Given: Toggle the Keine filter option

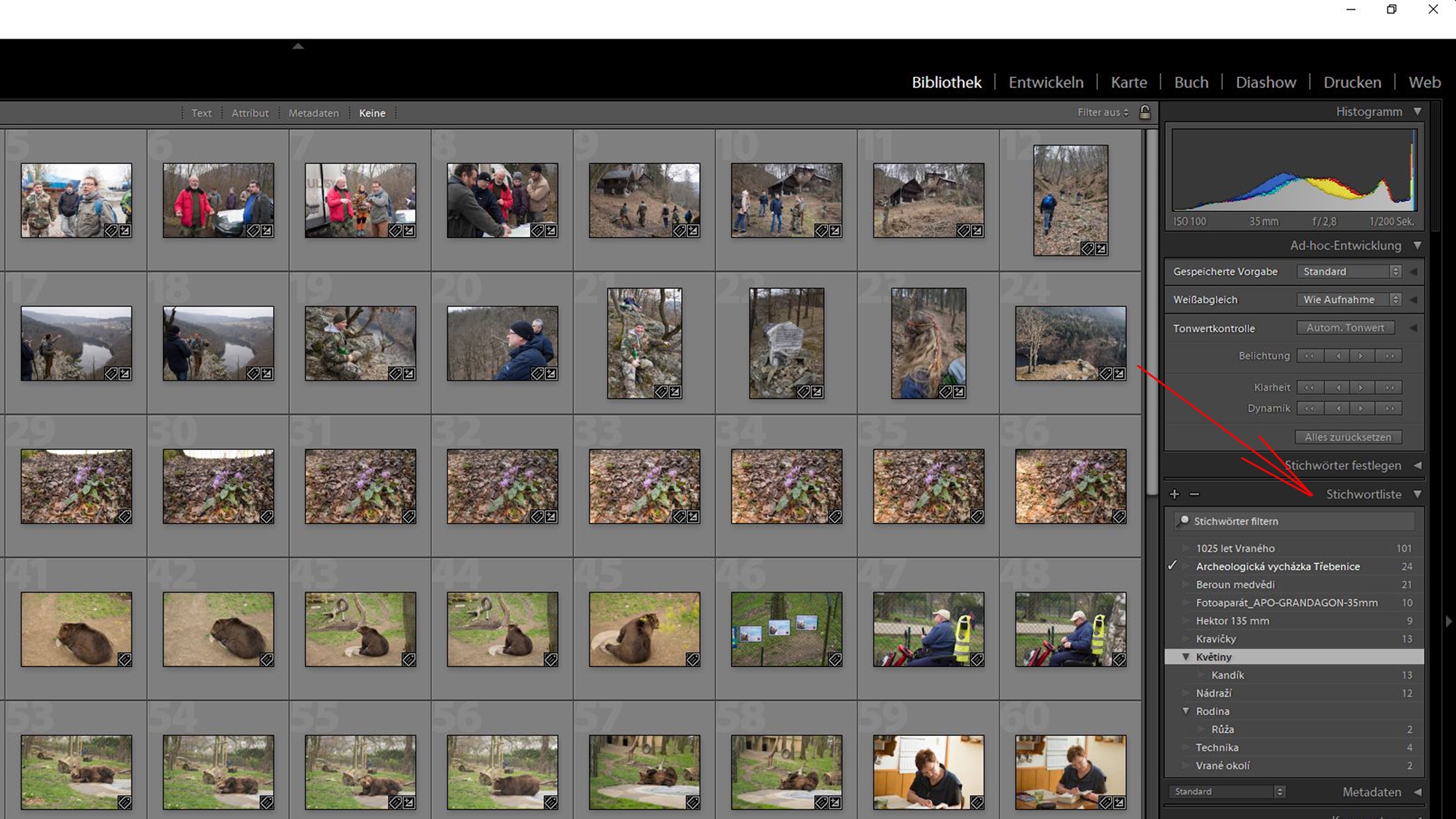Looking at the screenshot, I should pos(372,113).
